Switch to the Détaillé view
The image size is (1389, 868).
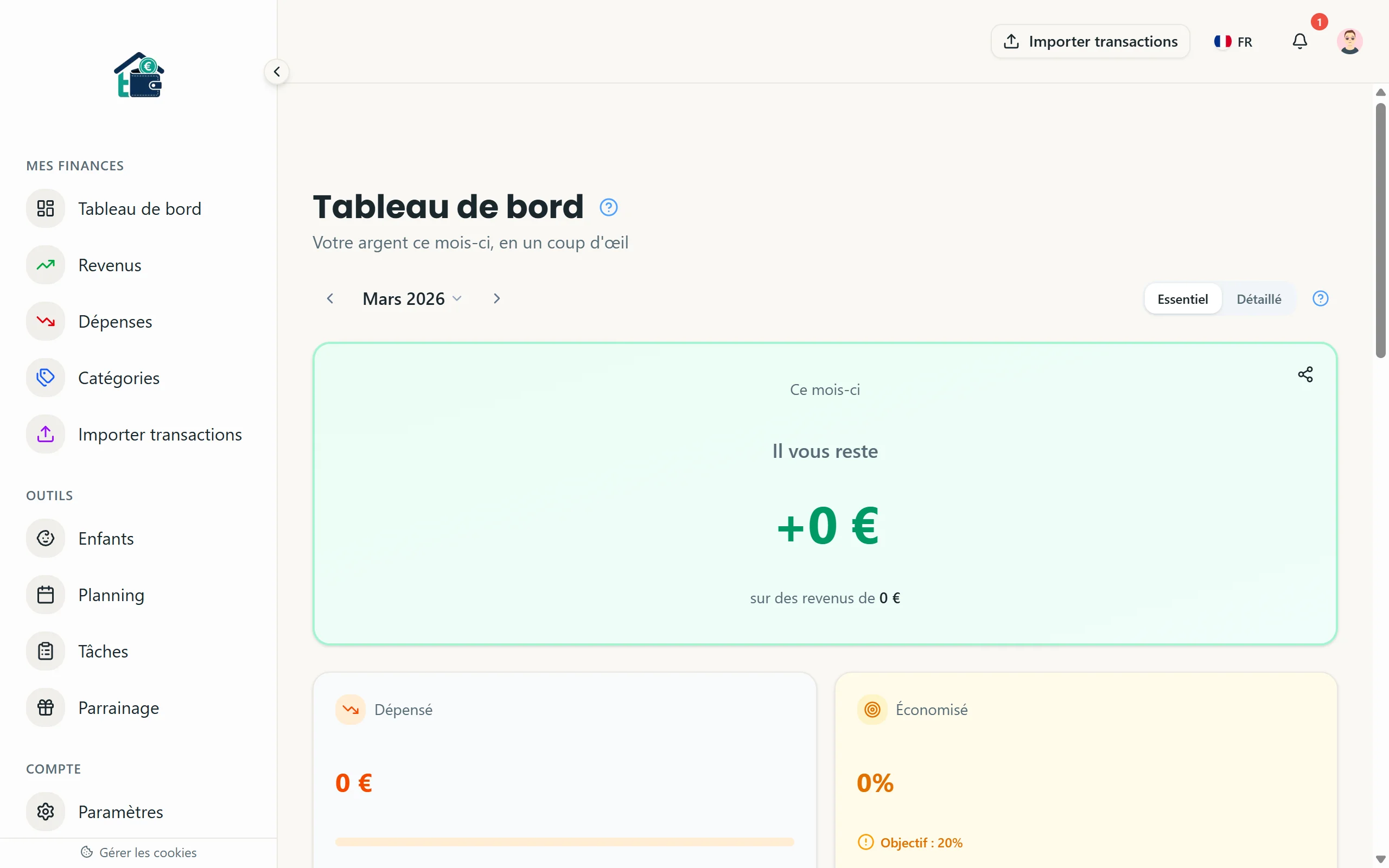coord(1258,299)
